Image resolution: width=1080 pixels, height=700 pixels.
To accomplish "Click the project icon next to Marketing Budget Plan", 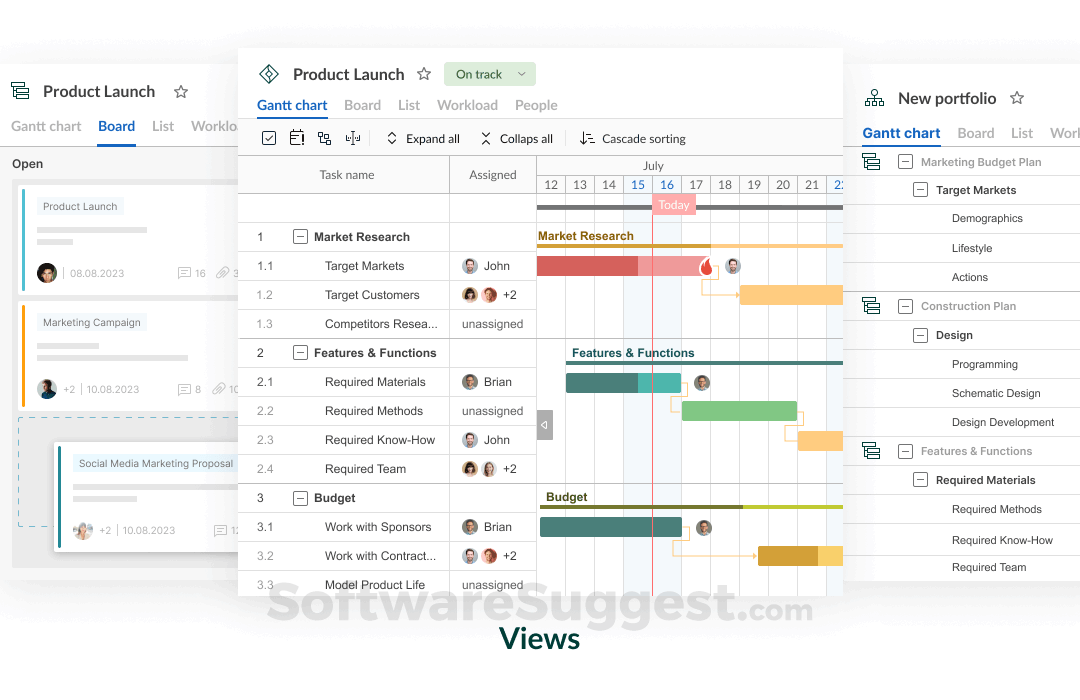I will [x=871, y=162].
